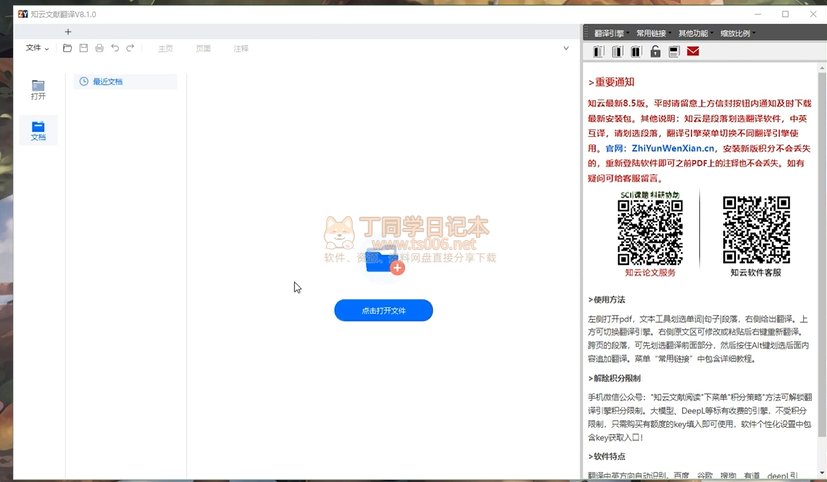Expand the 文件 dropdown menu
The width and height of the screenshot is (827, 482).
(37, 48)
